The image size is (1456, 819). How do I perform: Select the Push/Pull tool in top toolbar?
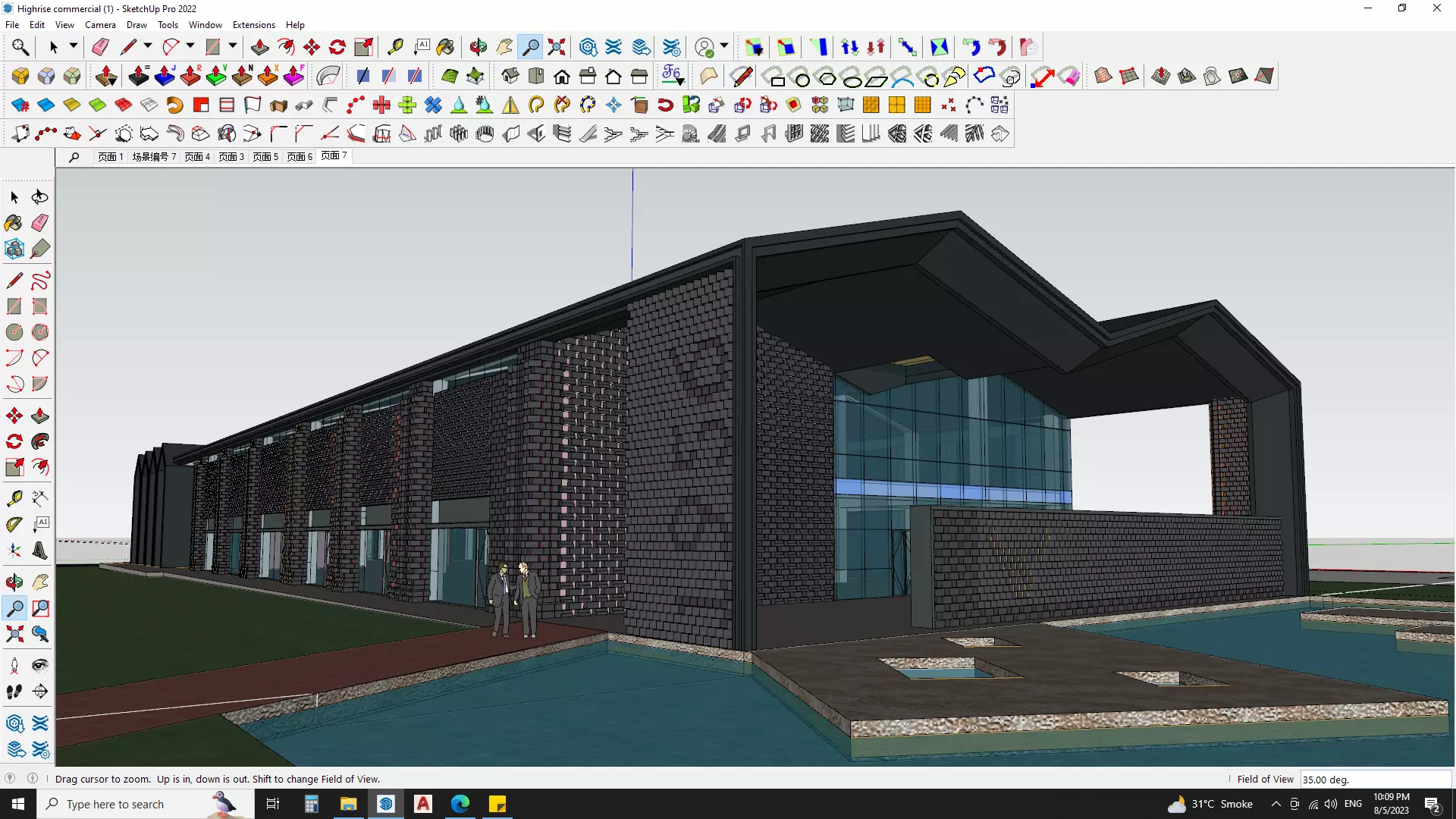tap(259, 47)
